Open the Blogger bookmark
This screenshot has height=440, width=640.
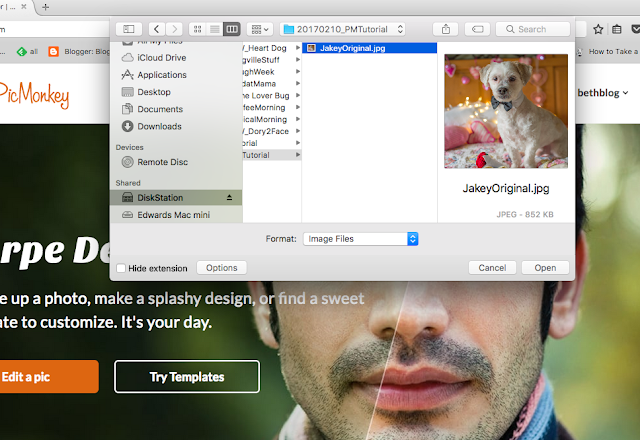click(79, 51)
